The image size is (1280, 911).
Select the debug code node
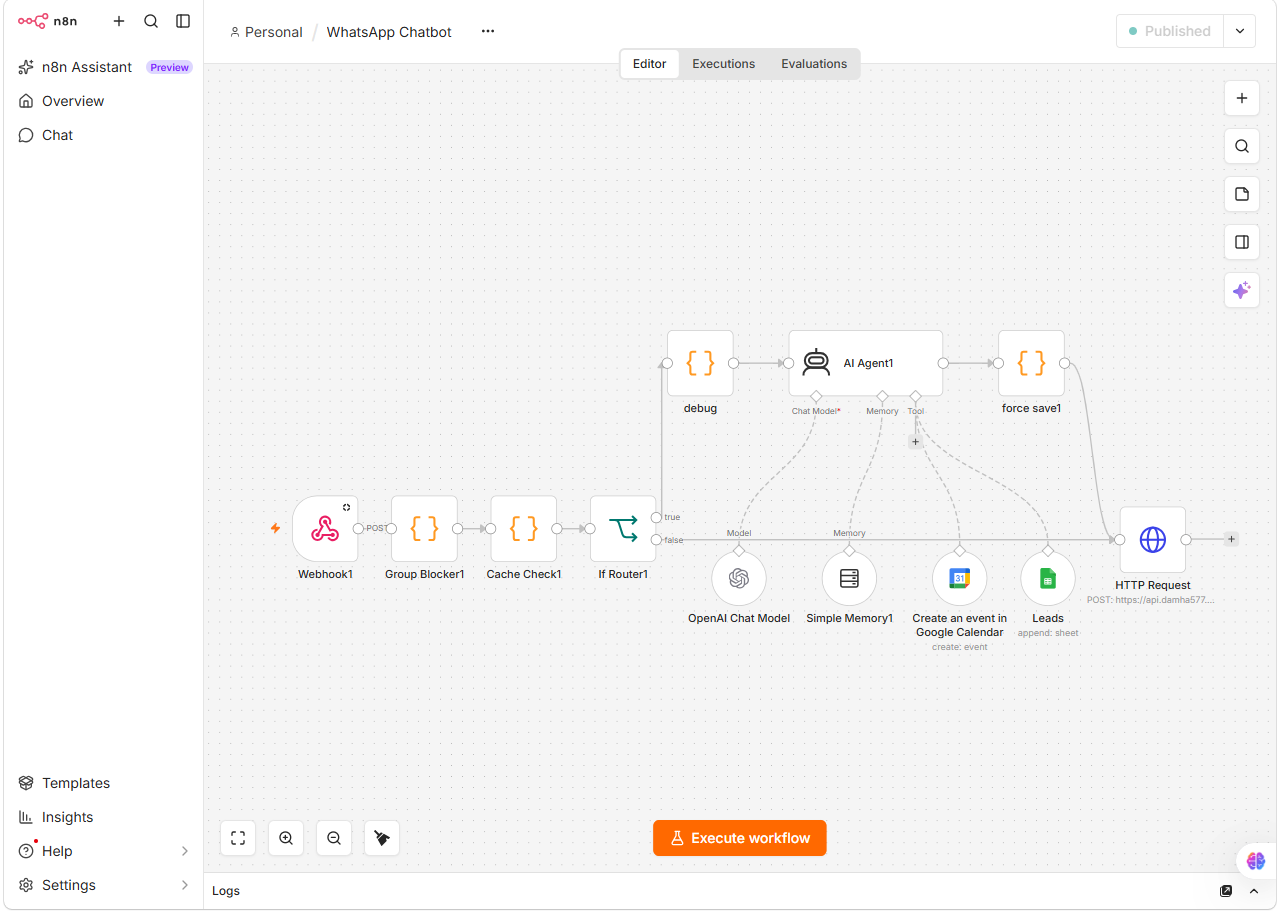[x=700, y=363]
